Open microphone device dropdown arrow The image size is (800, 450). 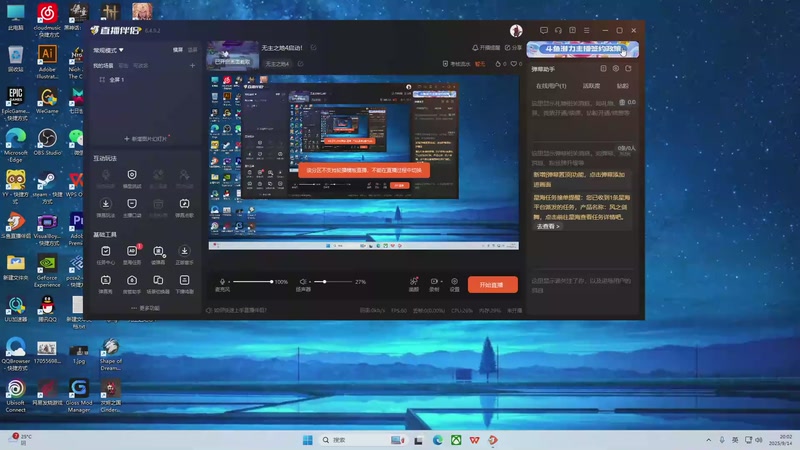click(x=229, y=282)
